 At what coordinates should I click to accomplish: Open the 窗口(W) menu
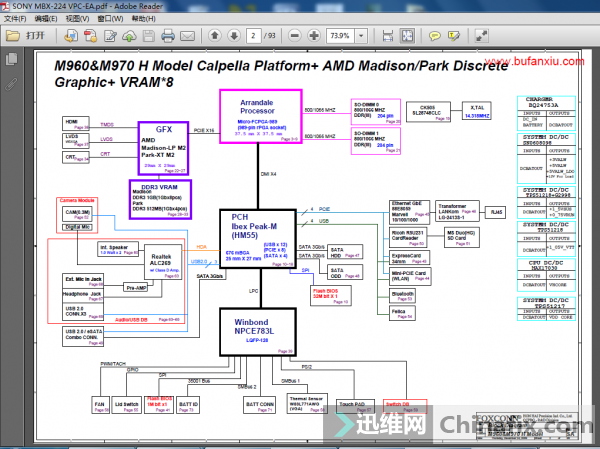(110, 19)
